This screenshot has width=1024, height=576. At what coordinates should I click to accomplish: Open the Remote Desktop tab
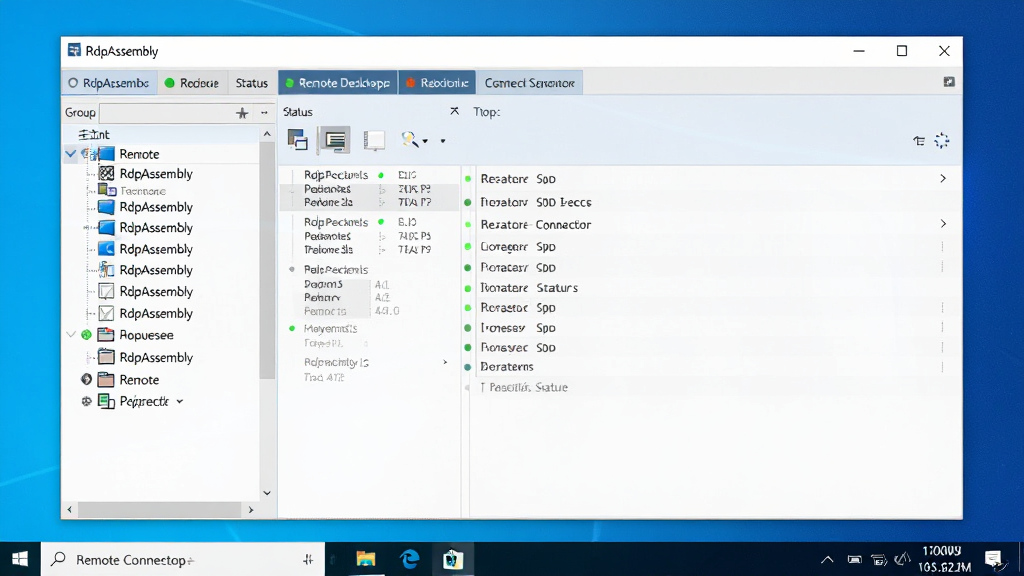pos(338,83)
